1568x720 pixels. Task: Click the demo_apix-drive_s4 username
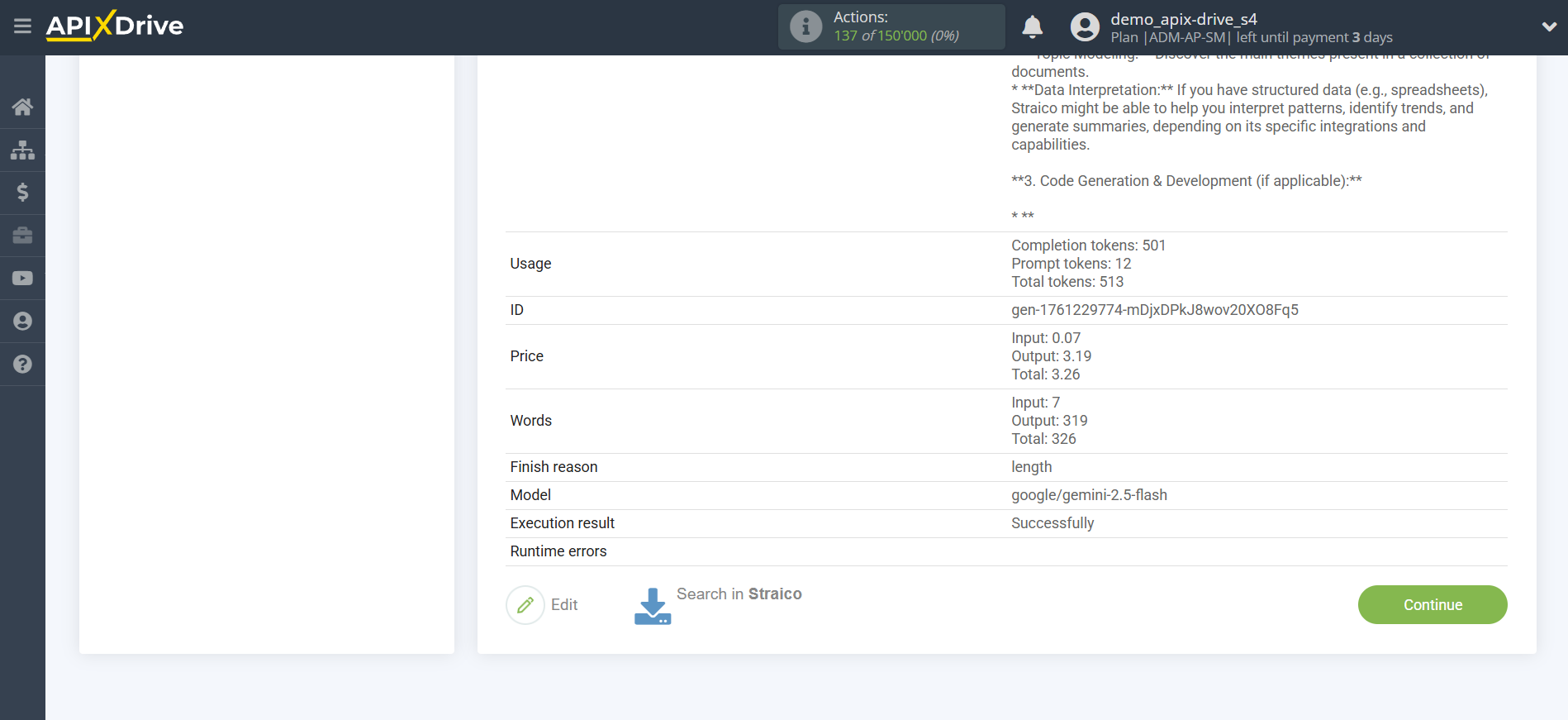coord(1184,19)
